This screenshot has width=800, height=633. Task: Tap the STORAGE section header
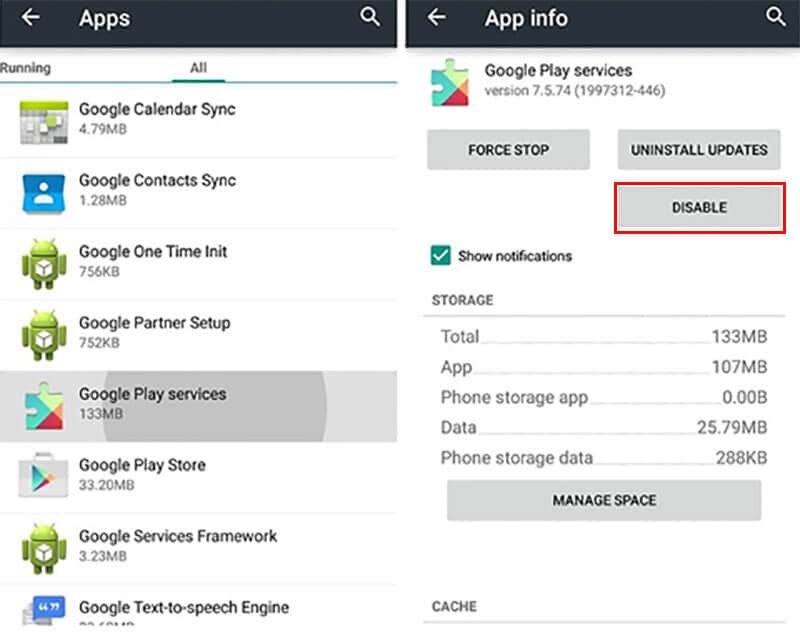[x=462, y=300]
